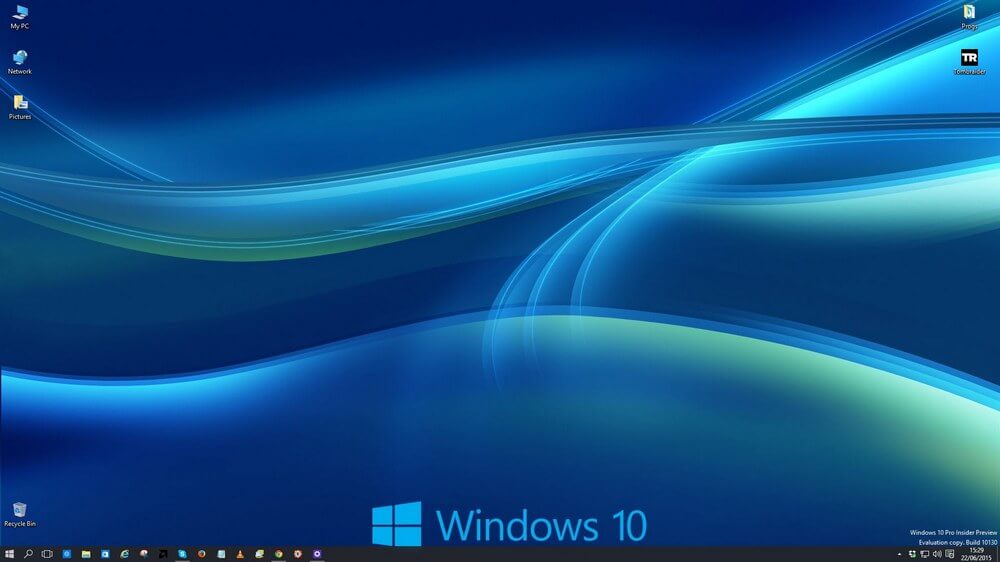Open File Explorer from the taskbar

point(85,554)
